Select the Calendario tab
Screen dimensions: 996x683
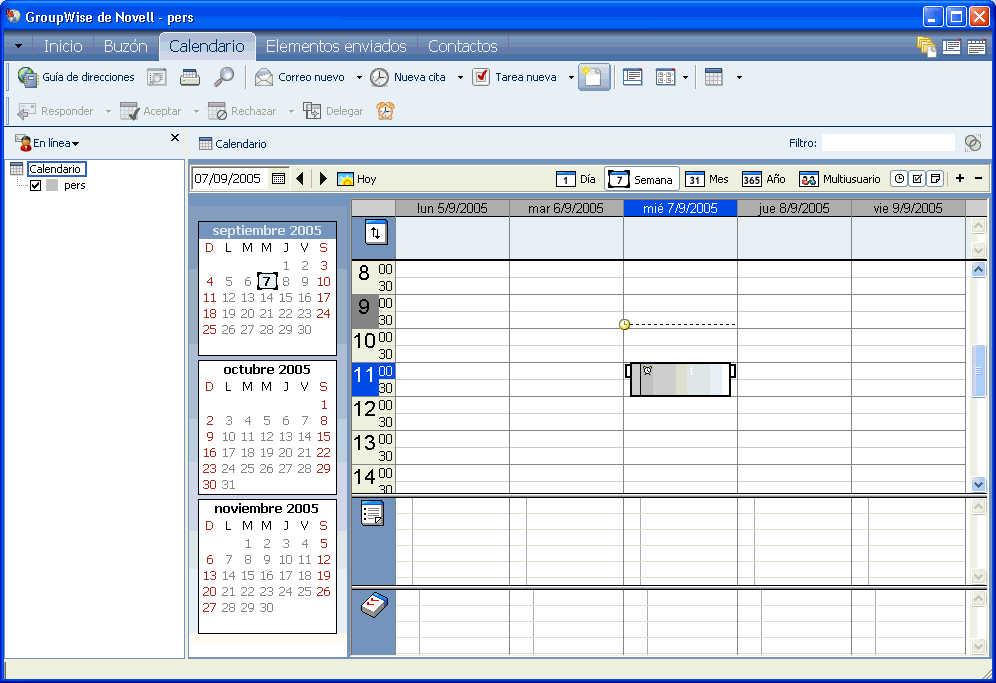(206, 46)
